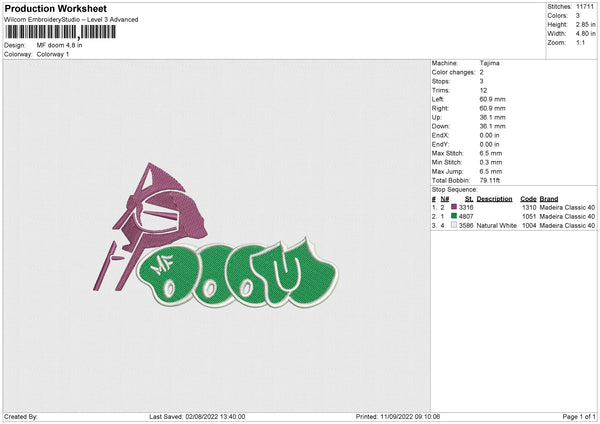Click the thread code 1004
Viewport: 600px width, 424px height.
pos(529,226)
